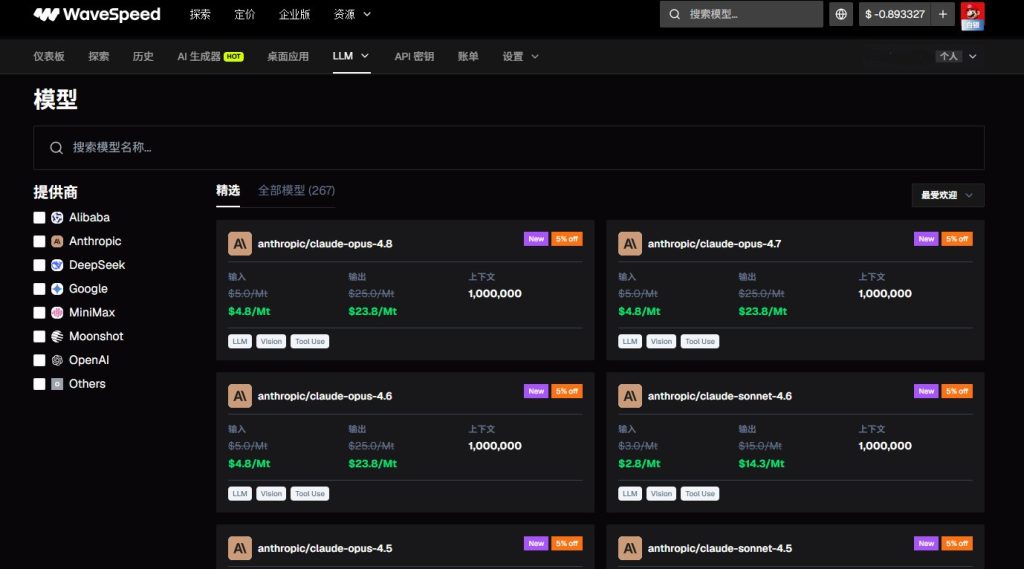Click the claude-opus-4.7 Anthropic card icon

(x=630, y=244)
